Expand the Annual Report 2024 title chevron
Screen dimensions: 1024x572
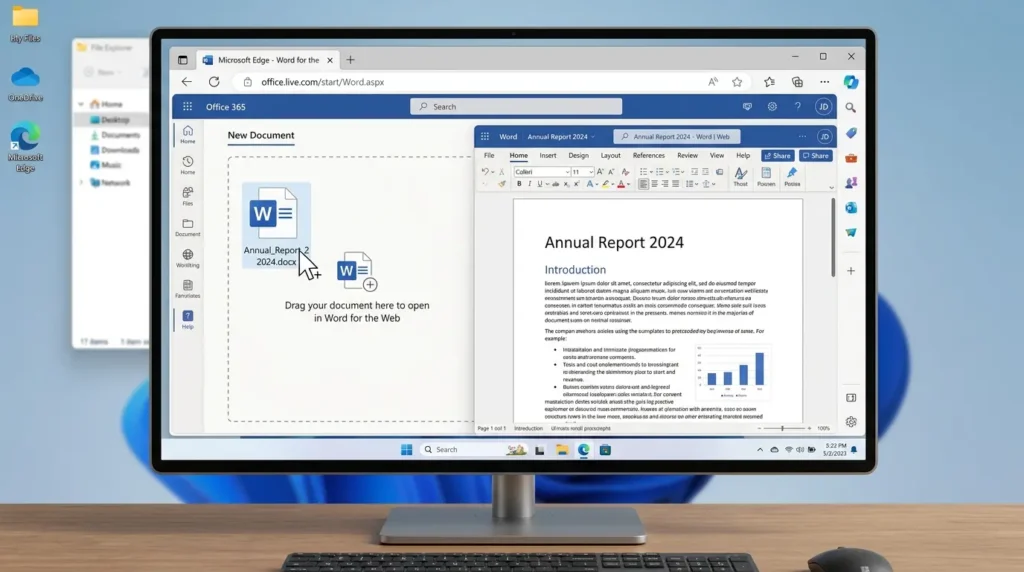[593, 137]
